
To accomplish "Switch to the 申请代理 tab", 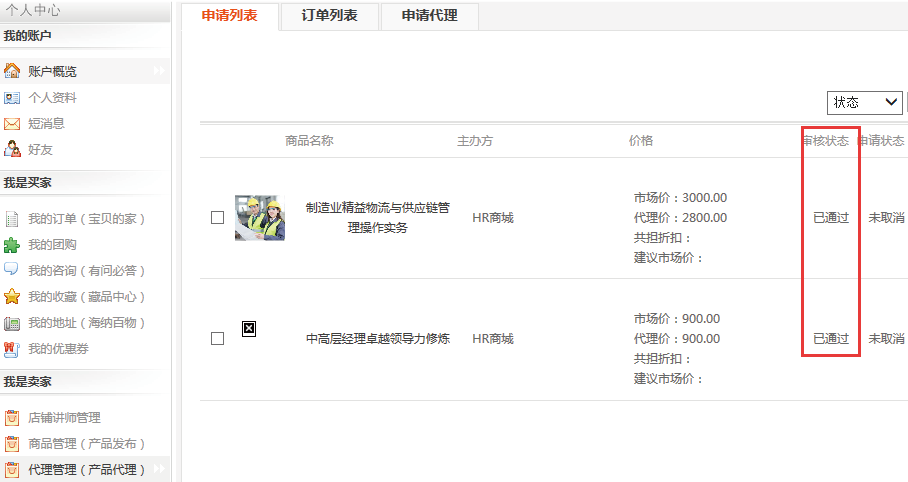I will click(429, 16).
